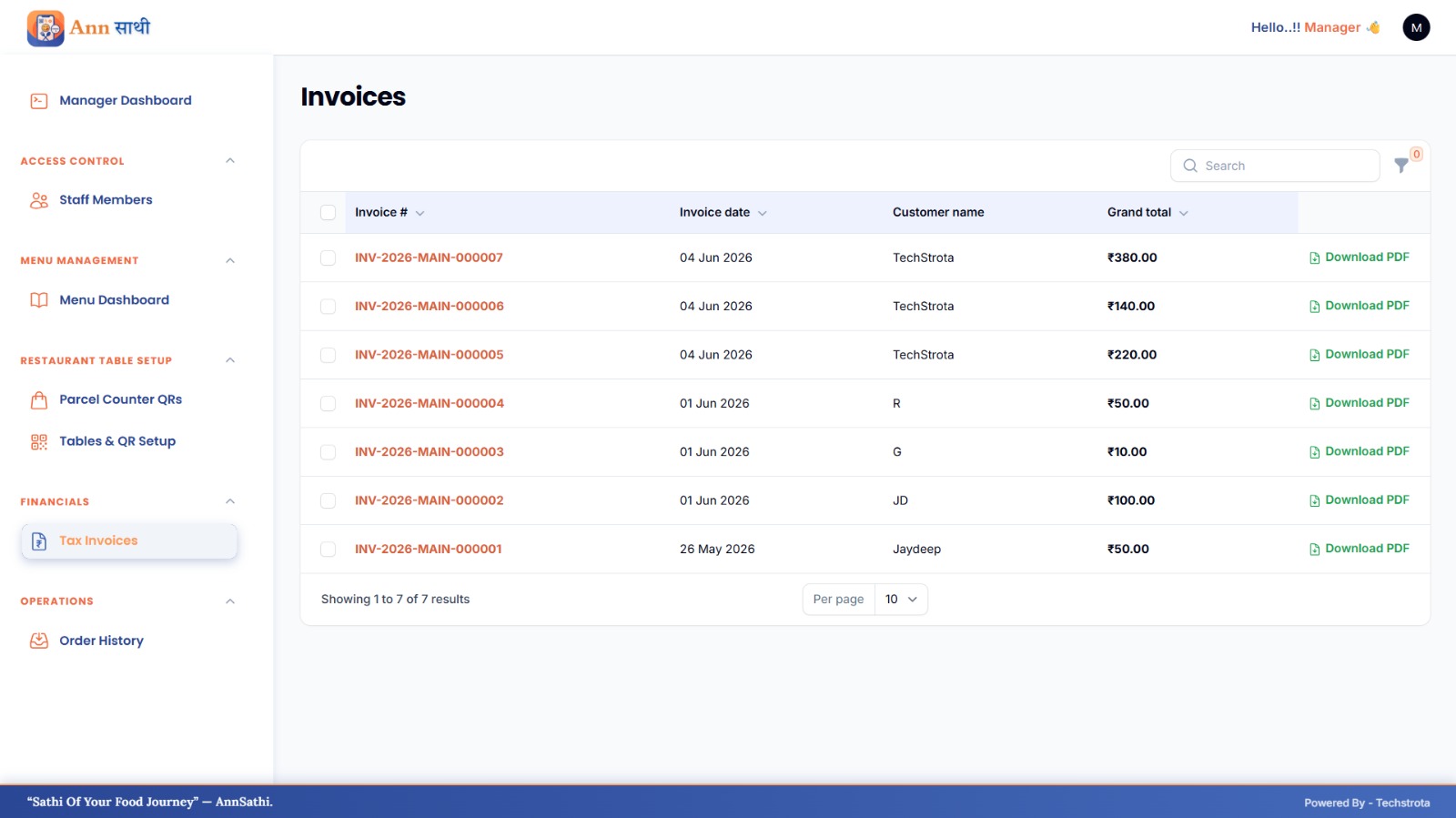This screenshot has width=1456, height=818.
Task: Click PDF icon for INV-2026-MAIN-000001
Action: (1314, 550)
